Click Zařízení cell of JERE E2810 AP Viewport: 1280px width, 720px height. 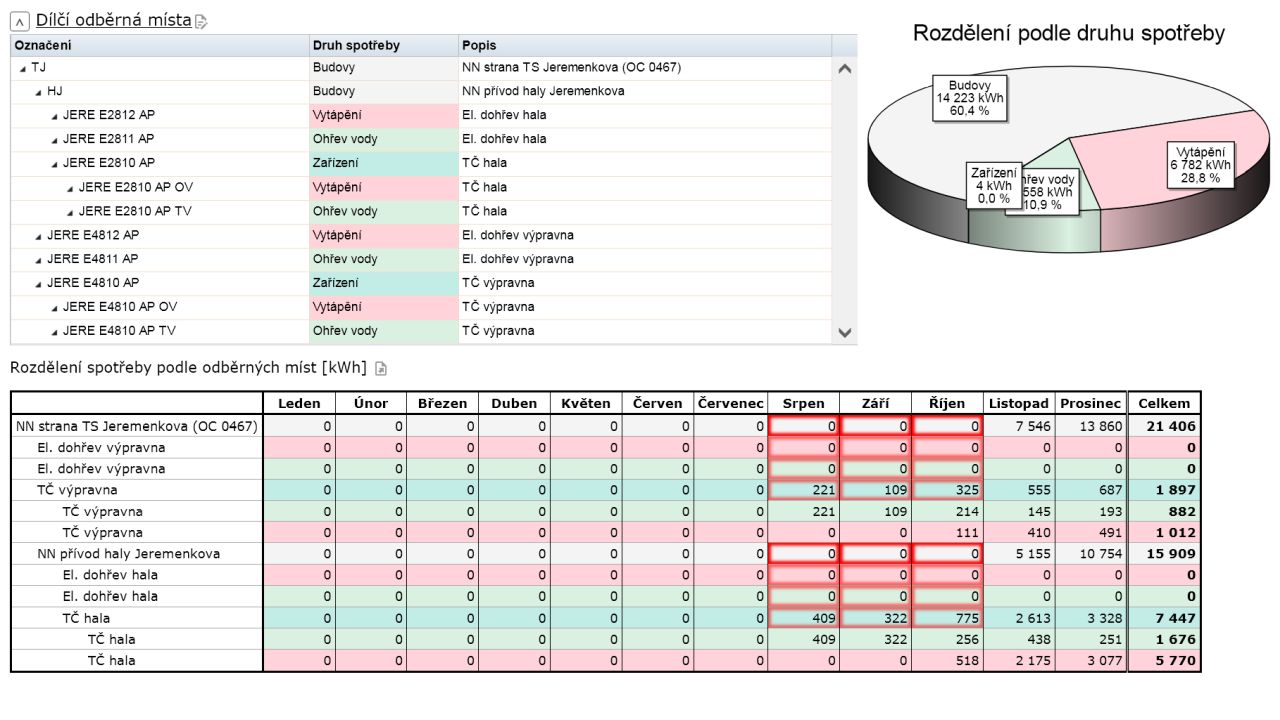[x=384, y=163]
